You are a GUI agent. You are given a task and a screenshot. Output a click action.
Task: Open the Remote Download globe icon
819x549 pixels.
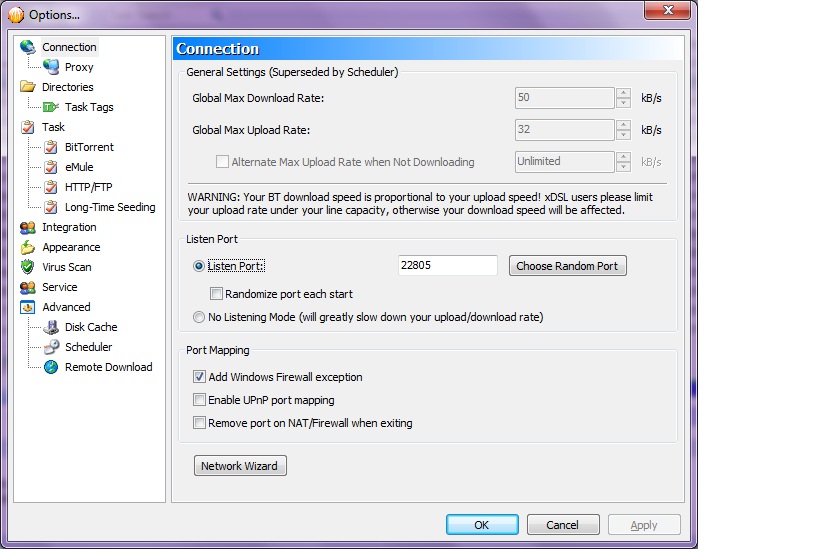point(51,367)
